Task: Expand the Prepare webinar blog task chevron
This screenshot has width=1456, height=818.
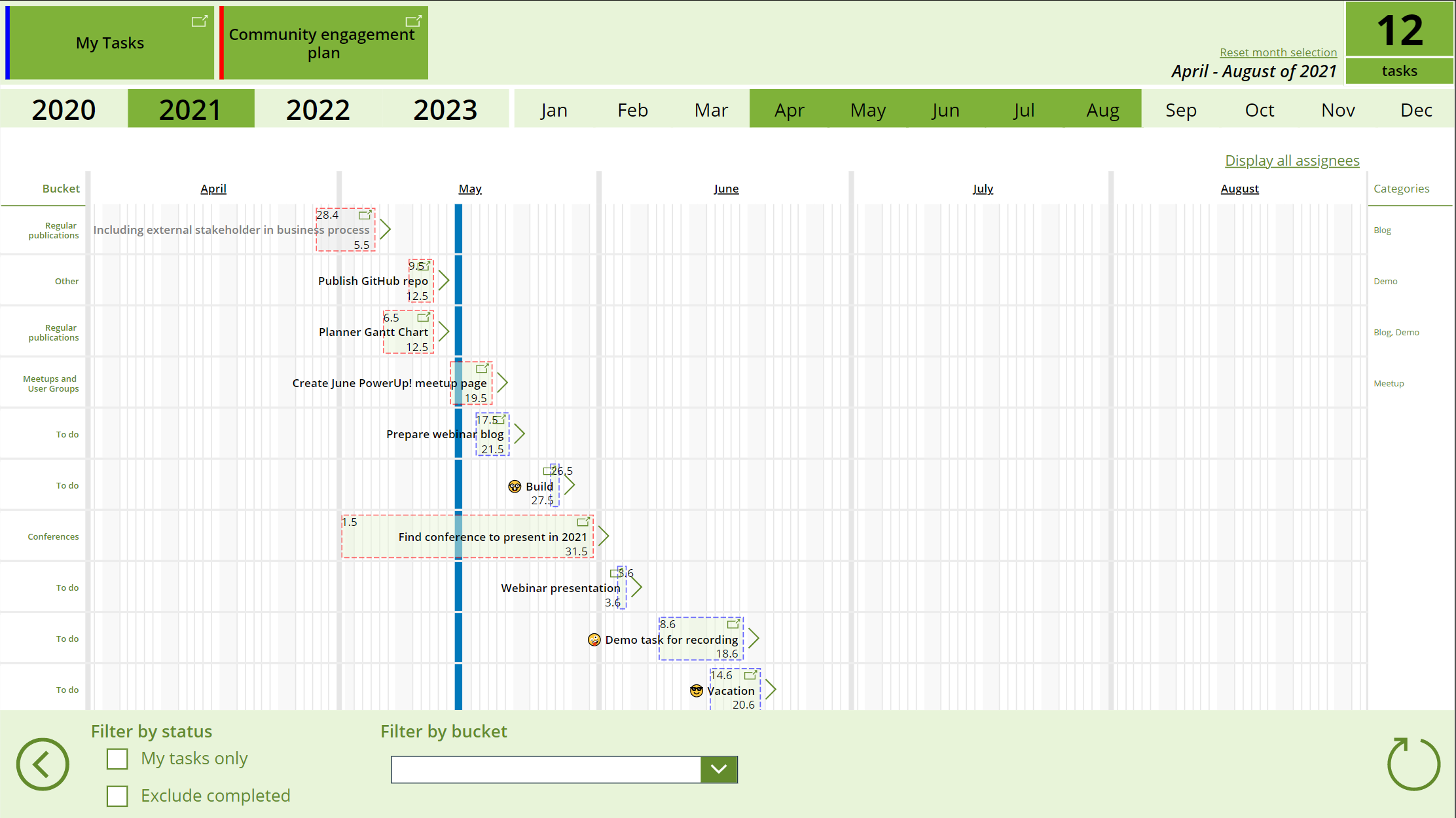Action: pos(519,434)
